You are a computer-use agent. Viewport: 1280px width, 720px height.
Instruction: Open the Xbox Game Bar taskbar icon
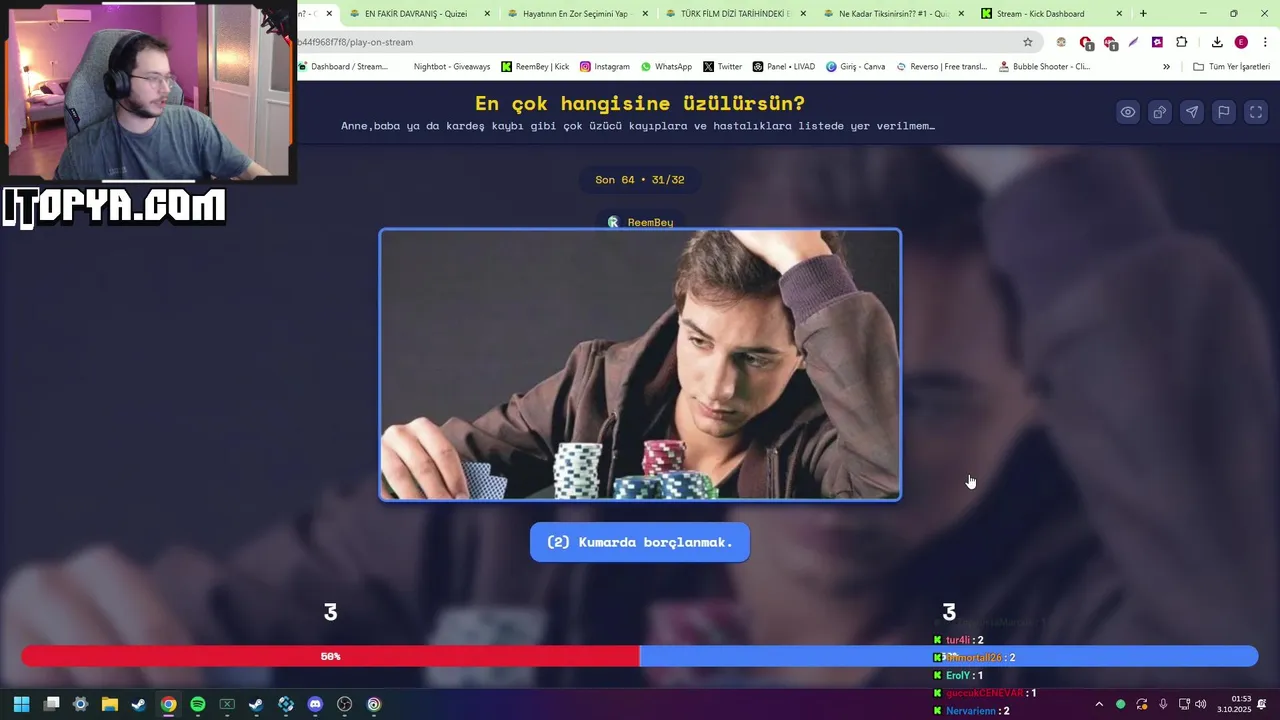(227, 704)
